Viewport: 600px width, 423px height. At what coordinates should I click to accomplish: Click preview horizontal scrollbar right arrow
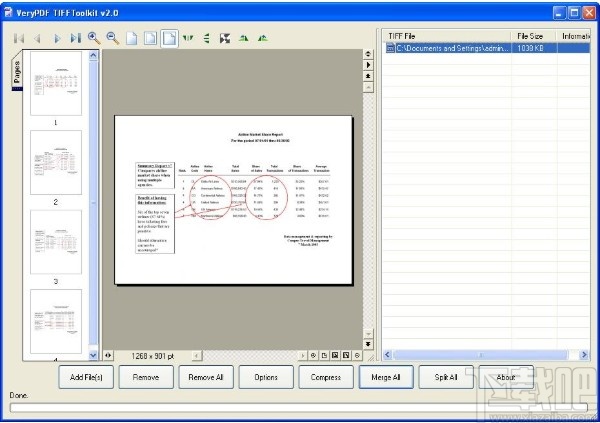coord(303,356)
